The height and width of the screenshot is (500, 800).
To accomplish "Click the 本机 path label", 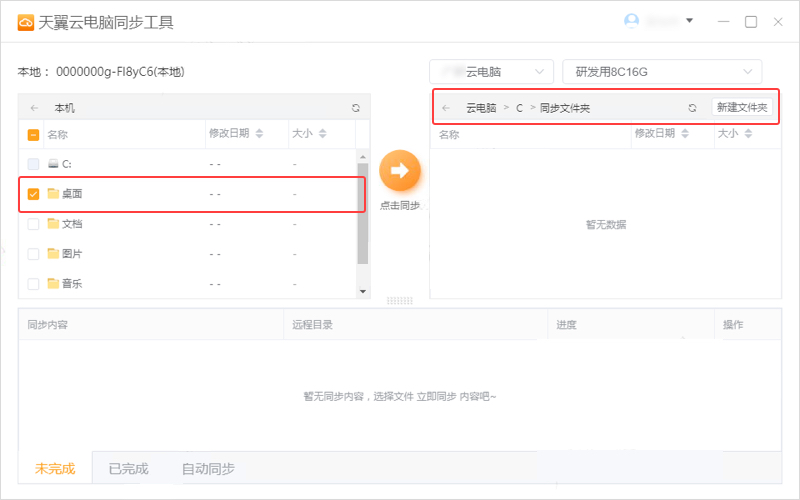I will (65, 108).
